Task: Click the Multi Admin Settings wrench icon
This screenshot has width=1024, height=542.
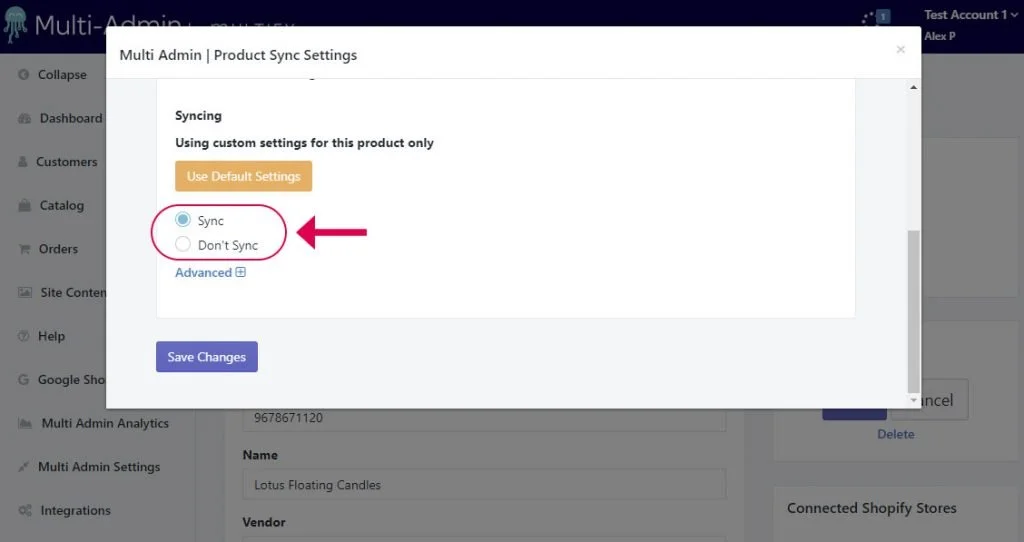Action: (x=24, y=467)
